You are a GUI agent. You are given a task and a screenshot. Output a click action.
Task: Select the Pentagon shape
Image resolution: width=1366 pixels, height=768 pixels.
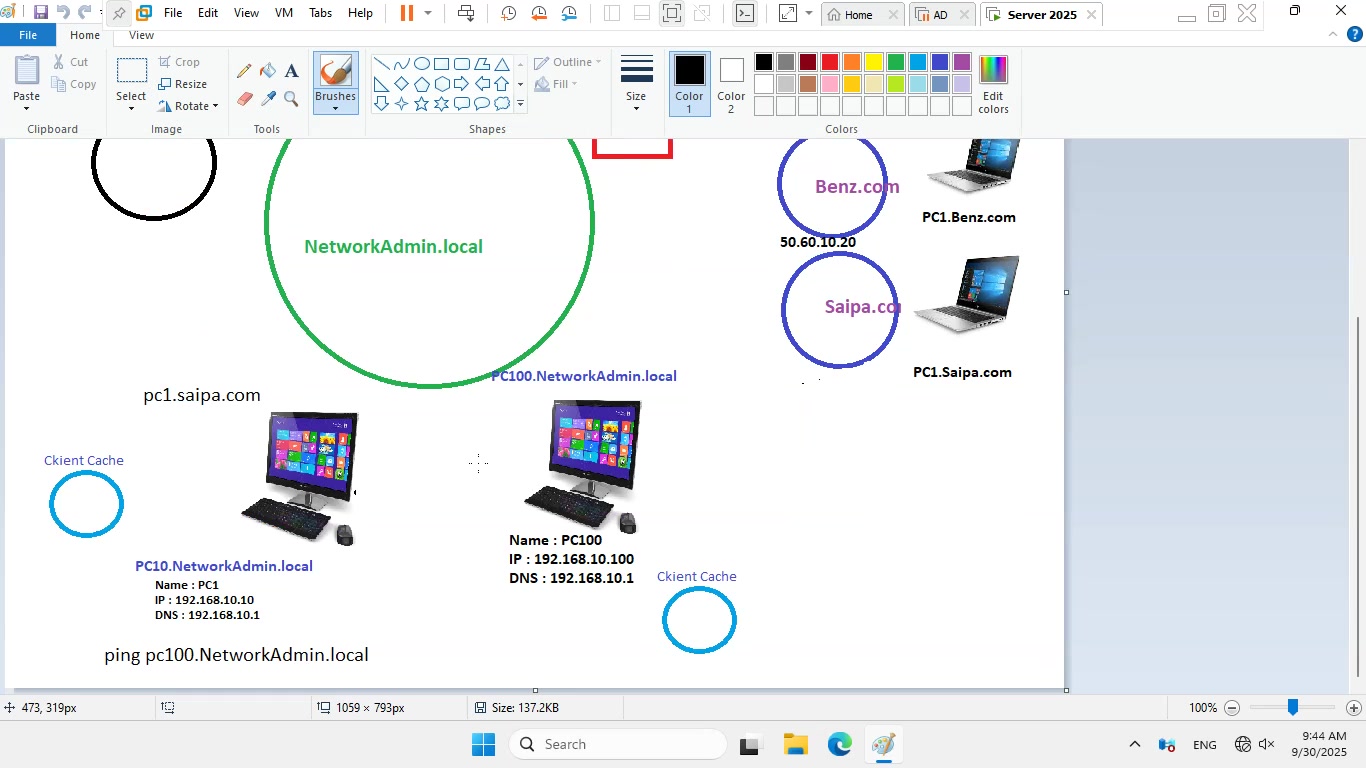tap(421, 83)
